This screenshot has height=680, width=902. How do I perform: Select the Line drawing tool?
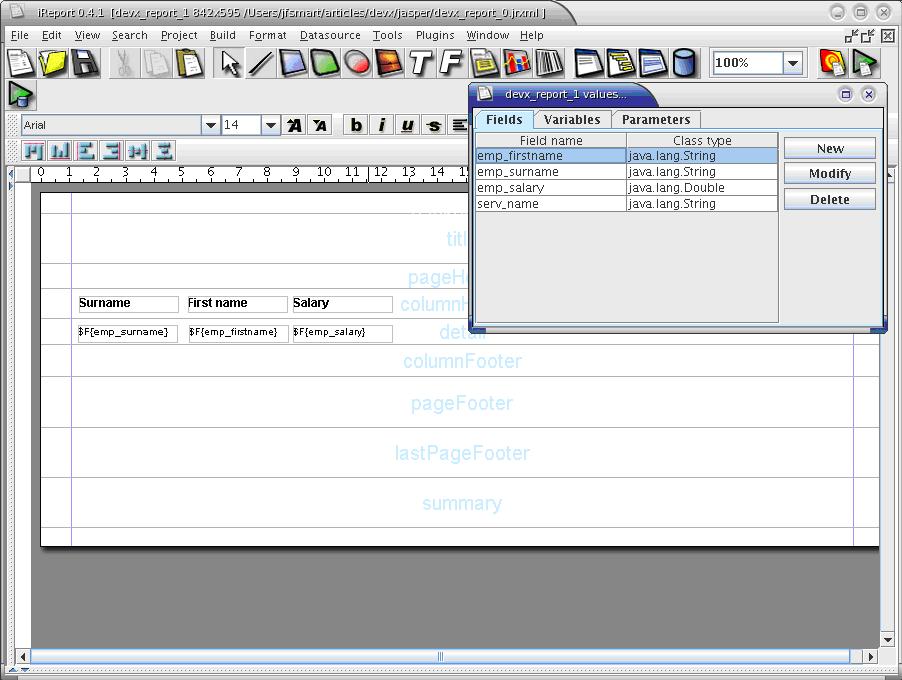pyautogui.click(x=261, y=63)
